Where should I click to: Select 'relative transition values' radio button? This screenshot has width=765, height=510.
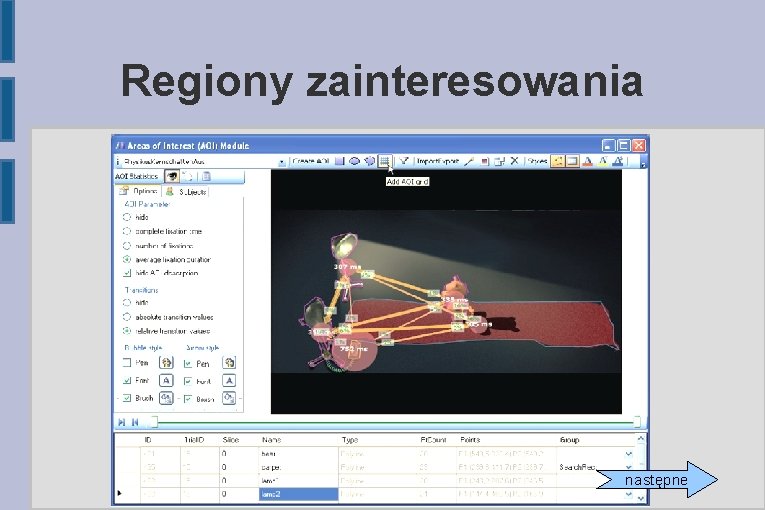127,330
